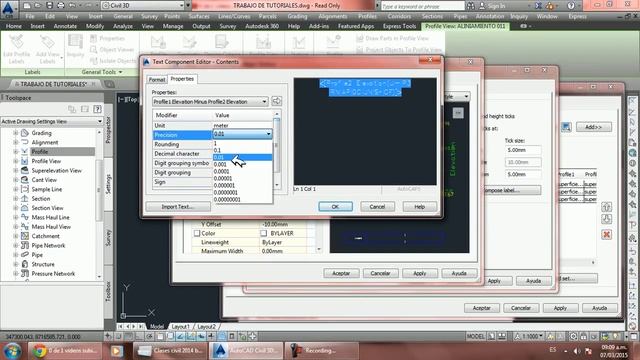The image size is (640, 360).
Task: Click the workspace switching gear icon in status bar
Action: coord(573,337)
